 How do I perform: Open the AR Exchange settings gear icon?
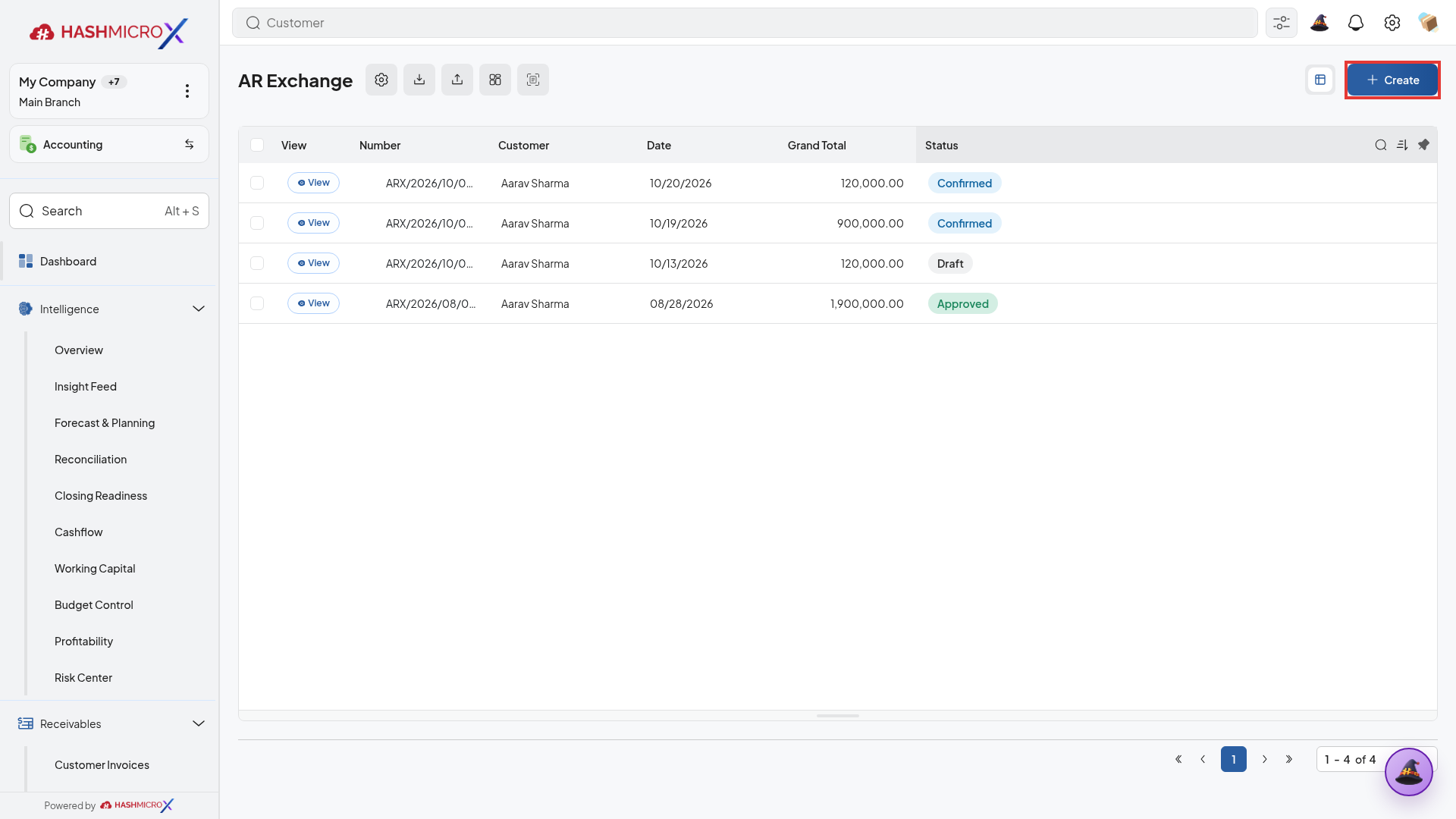[381, 80]
